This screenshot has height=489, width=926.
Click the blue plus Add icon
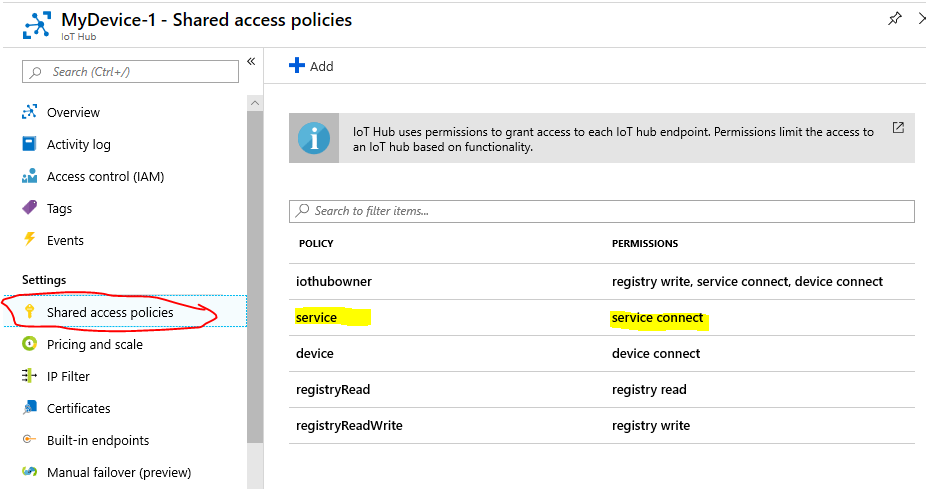click(297, 65)
